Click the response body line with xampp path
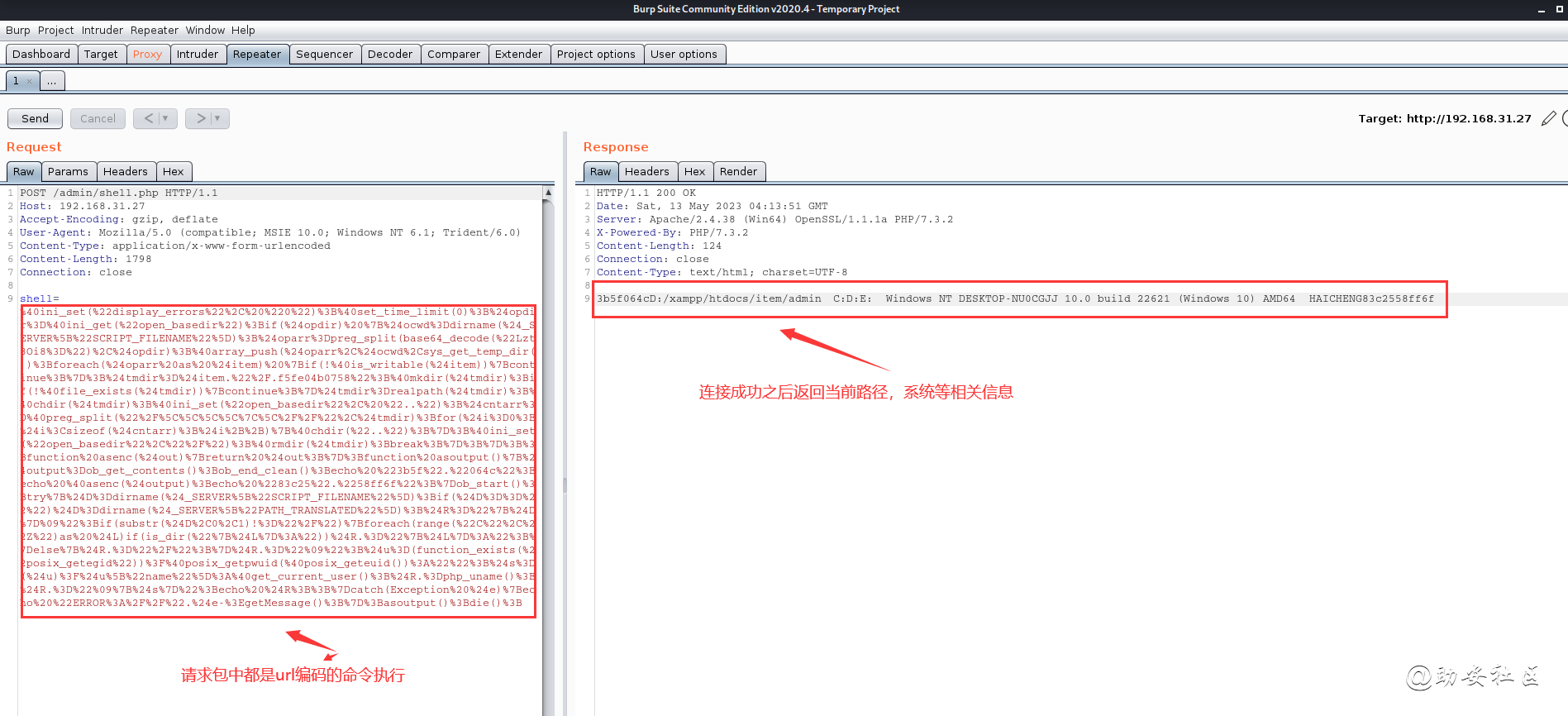This screenshot has width=1568, height=716. coord(1016,299)
